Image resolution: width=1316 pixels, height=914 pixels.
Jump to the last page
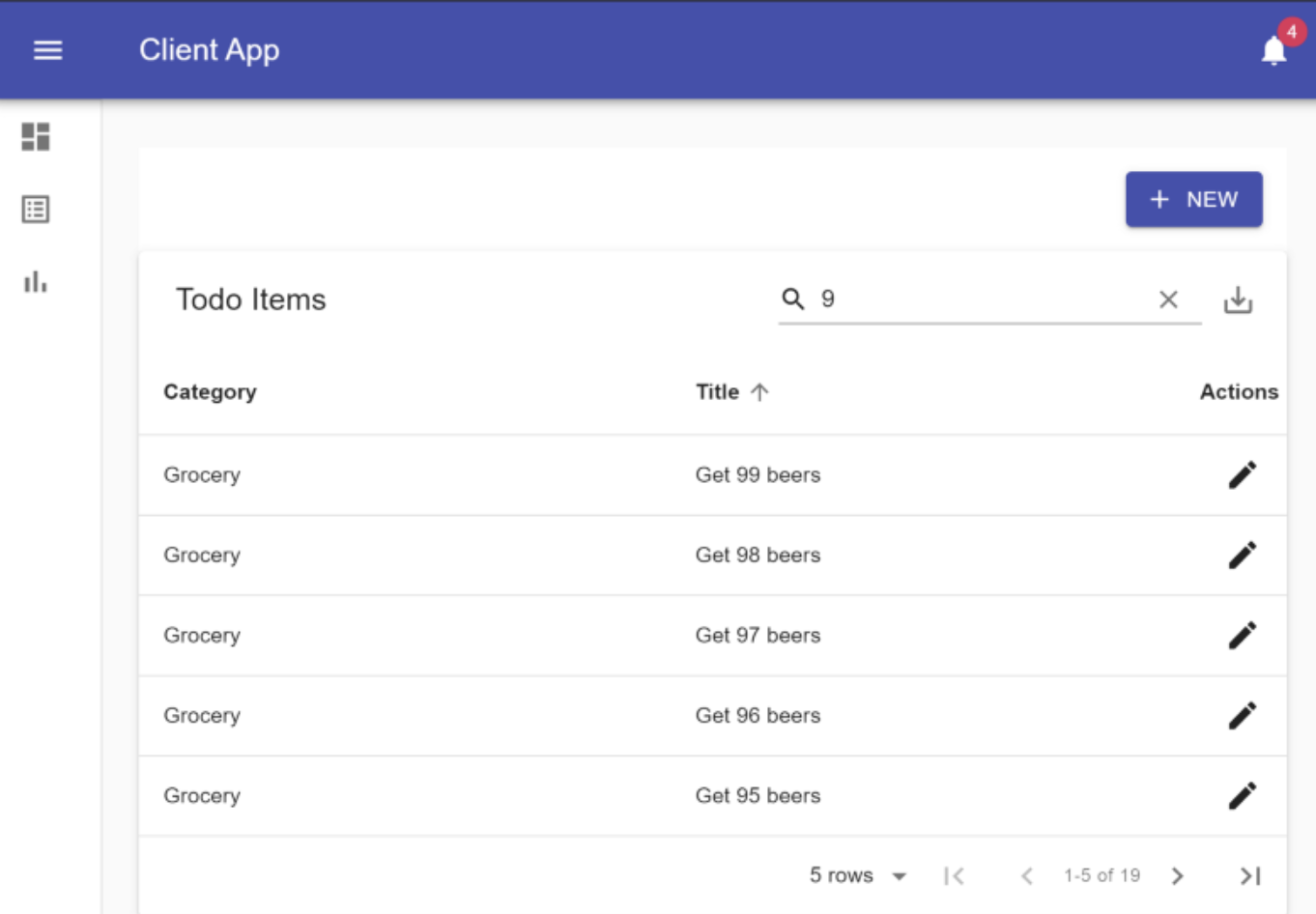pyautogui.click(x=1250, y=875)
